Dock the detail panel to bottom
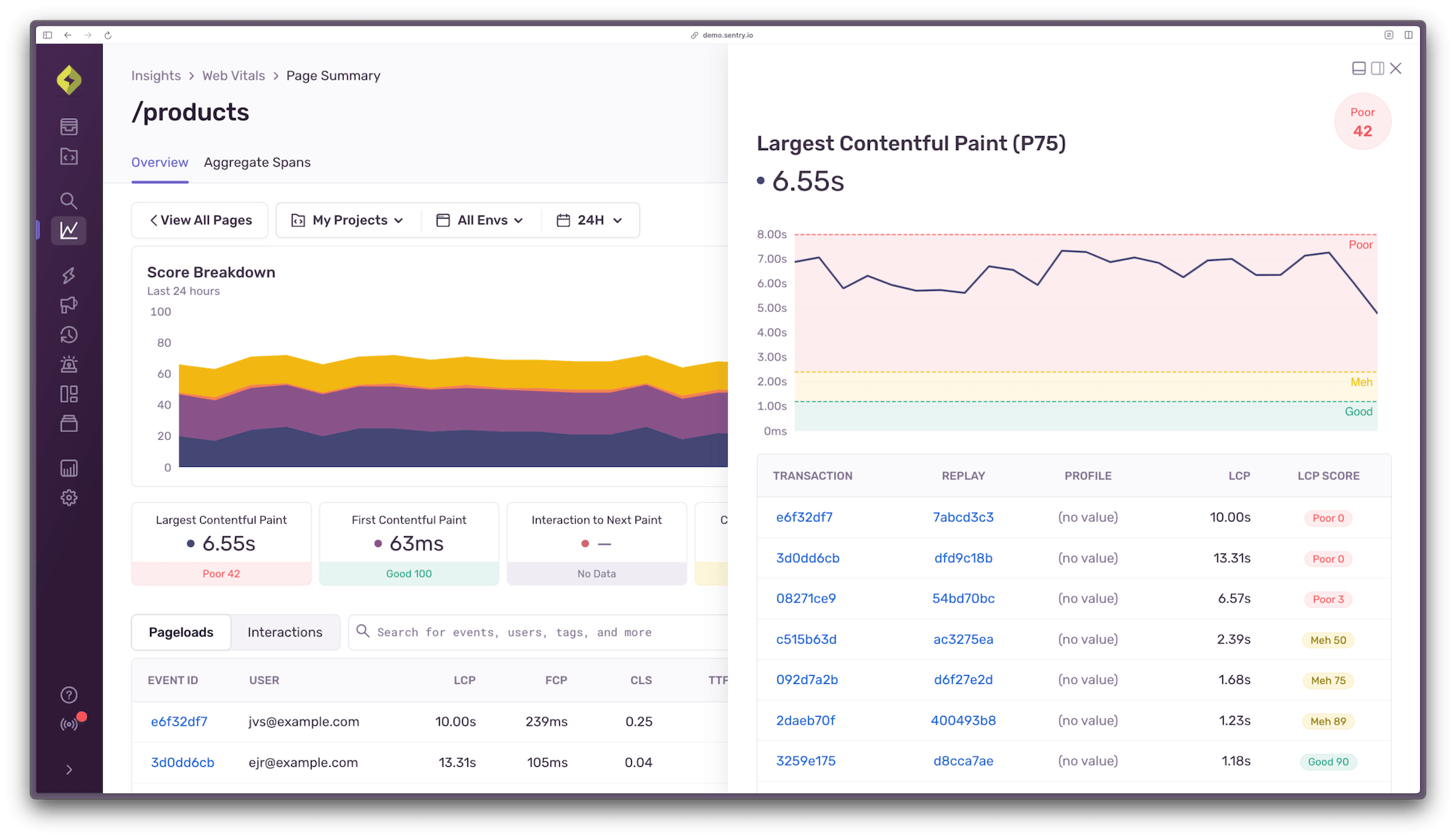The width and height of the screenshot is (1456, 839). pos(1359,68)
